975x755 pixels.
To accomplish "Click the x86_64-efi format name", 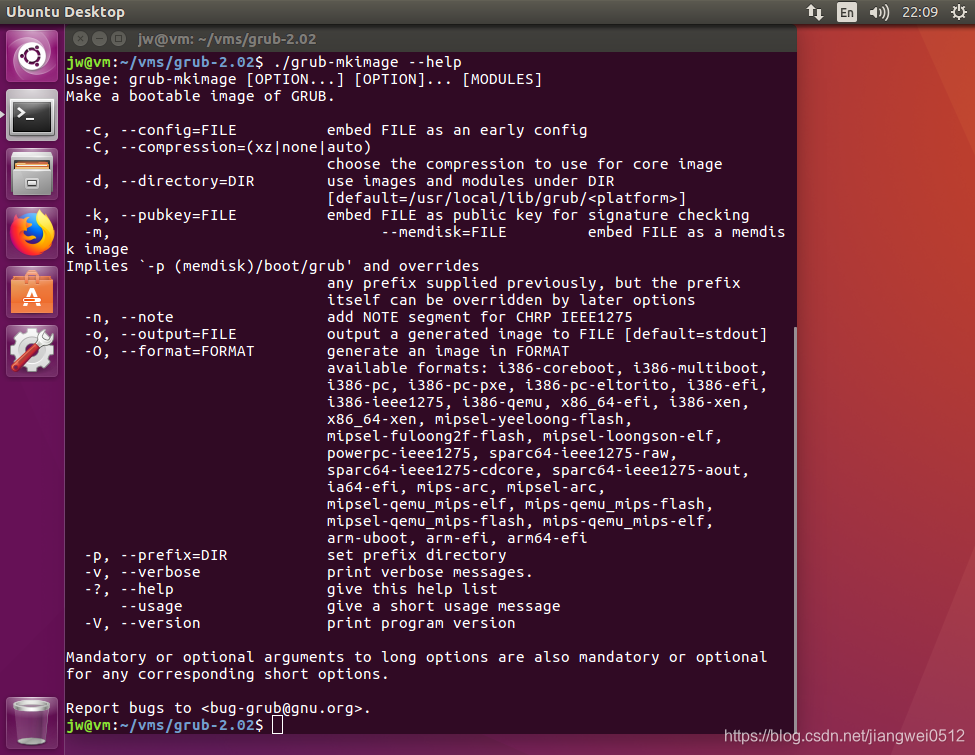I will coord(605,402).
